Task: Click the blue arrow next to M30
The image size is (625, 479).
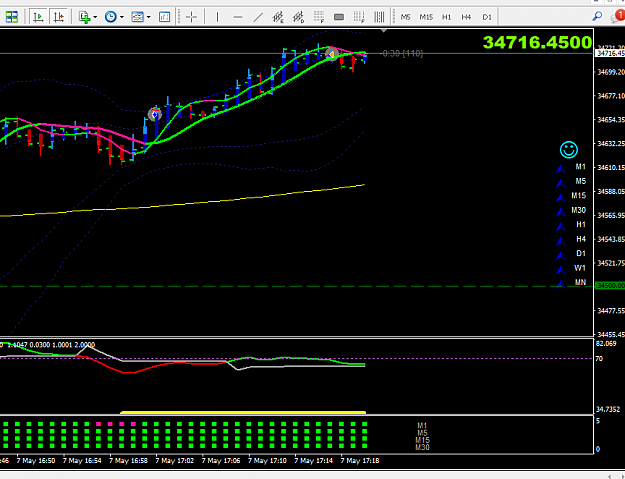Action: click(x=561, y=212)
